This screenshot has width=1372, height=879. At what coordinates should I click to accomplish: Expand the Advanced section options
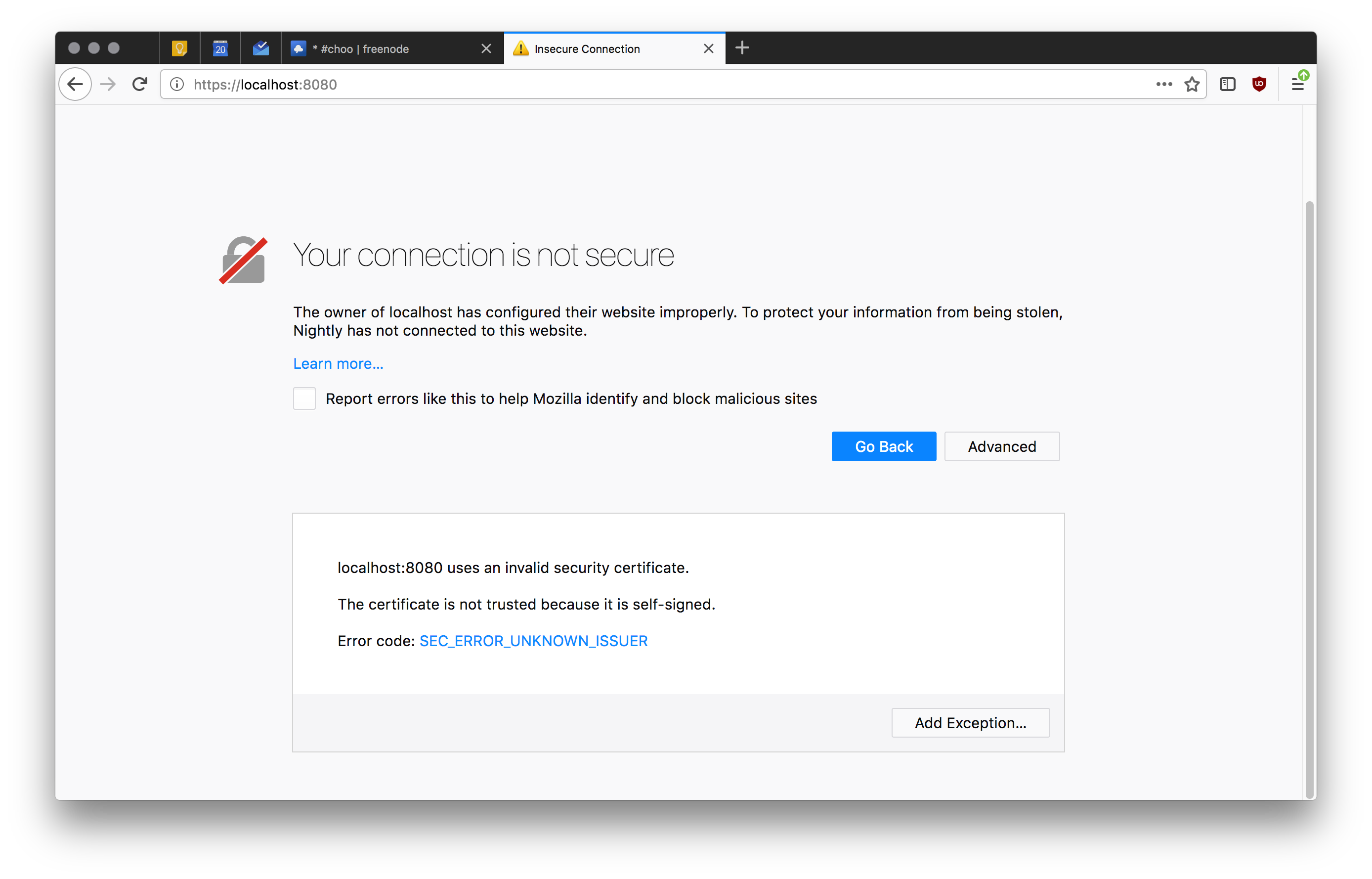point(1002,447)
